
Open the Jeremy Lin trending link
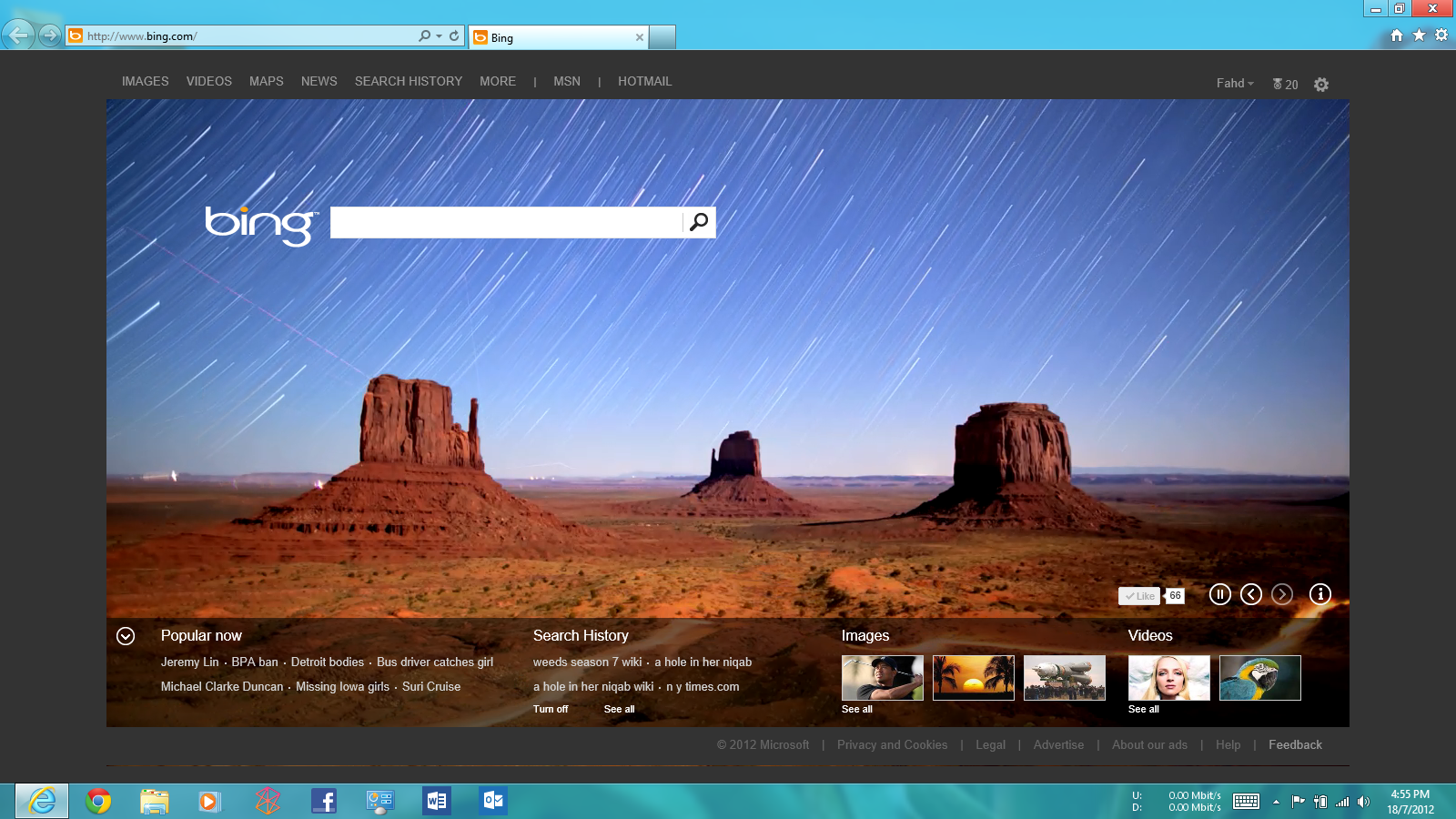pos(189,662)
